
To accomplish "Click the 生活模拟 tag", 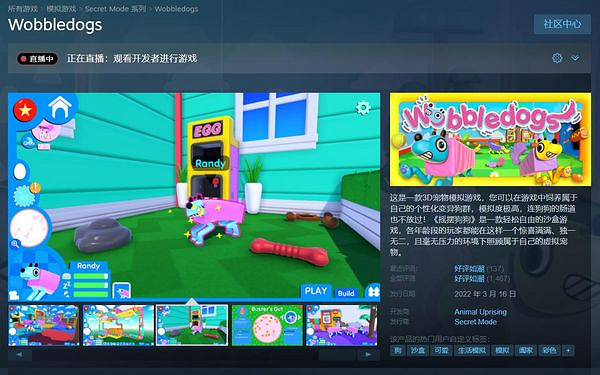I will [x=471, y=350].
